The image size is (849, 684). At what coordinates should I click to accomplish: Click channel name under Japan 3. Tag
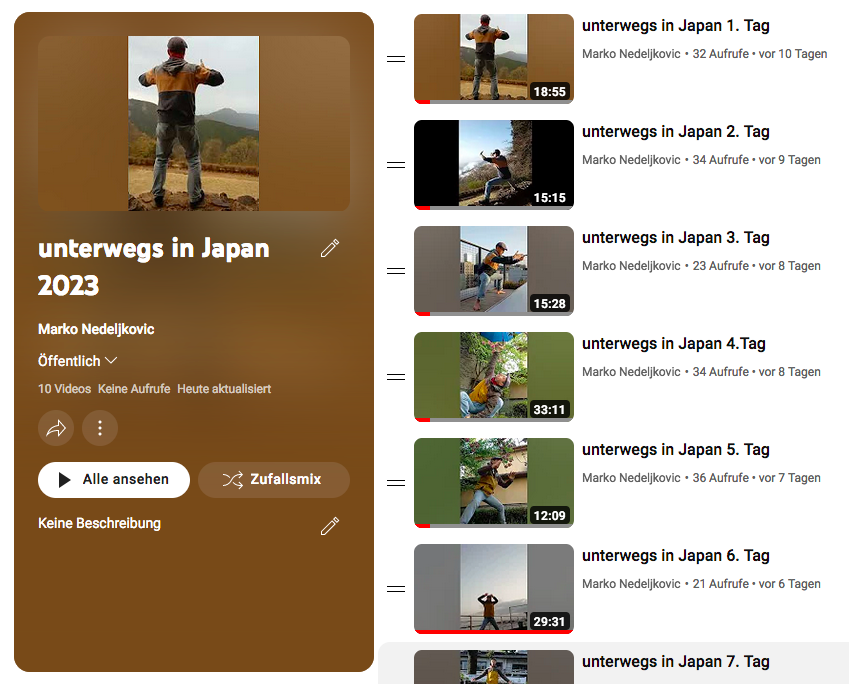pos(631,266)
